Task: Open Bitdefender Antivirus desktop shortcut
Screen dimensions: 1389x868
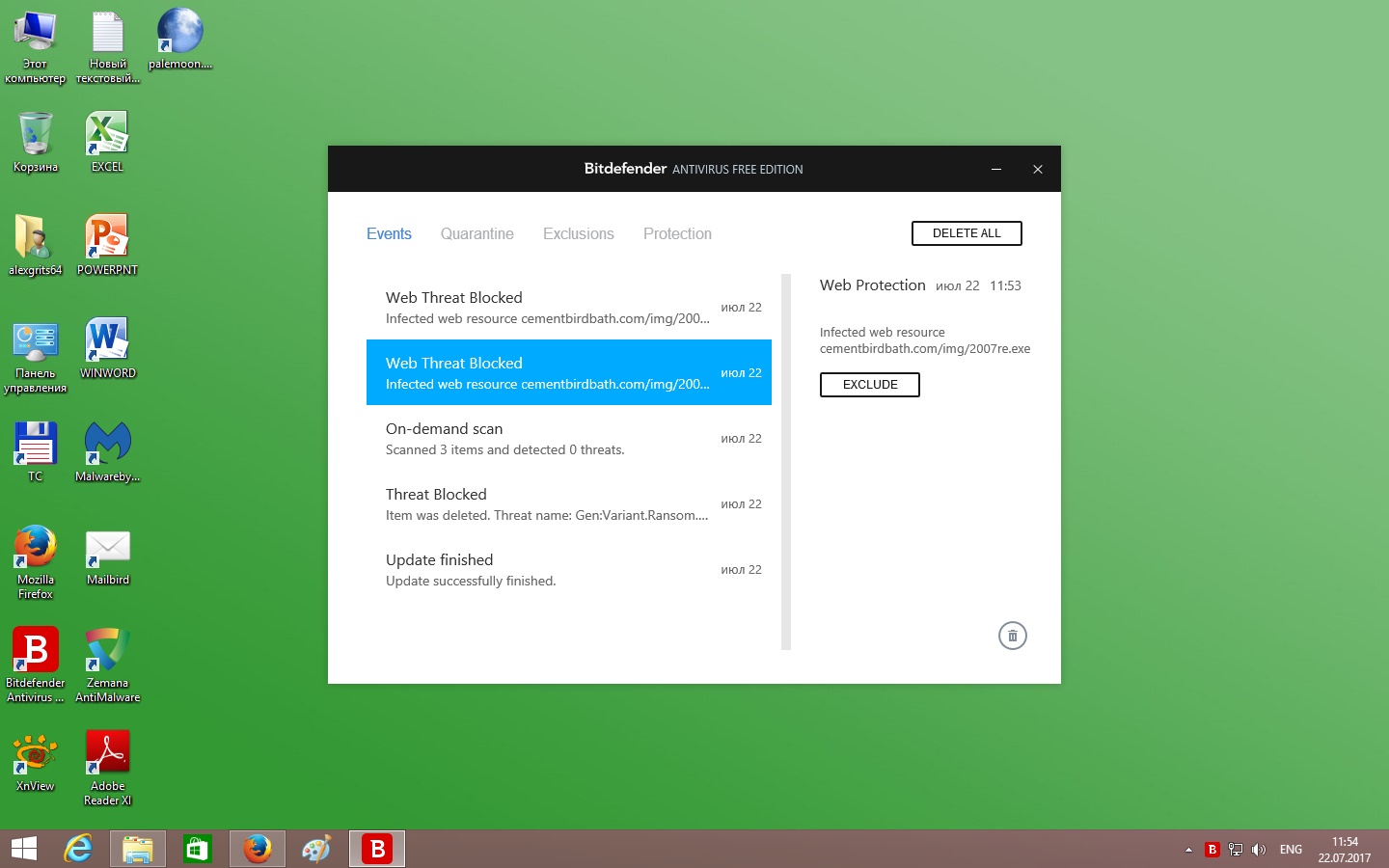Action: pos(35,665)
